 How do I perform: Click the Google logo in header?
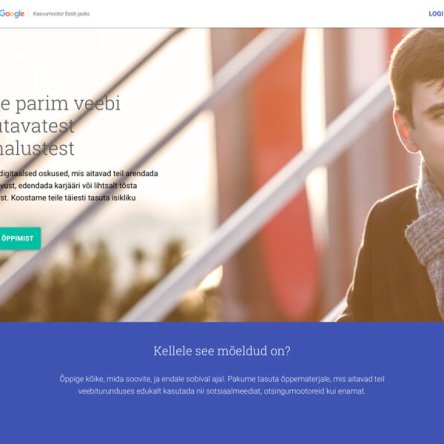pos(12,14)
